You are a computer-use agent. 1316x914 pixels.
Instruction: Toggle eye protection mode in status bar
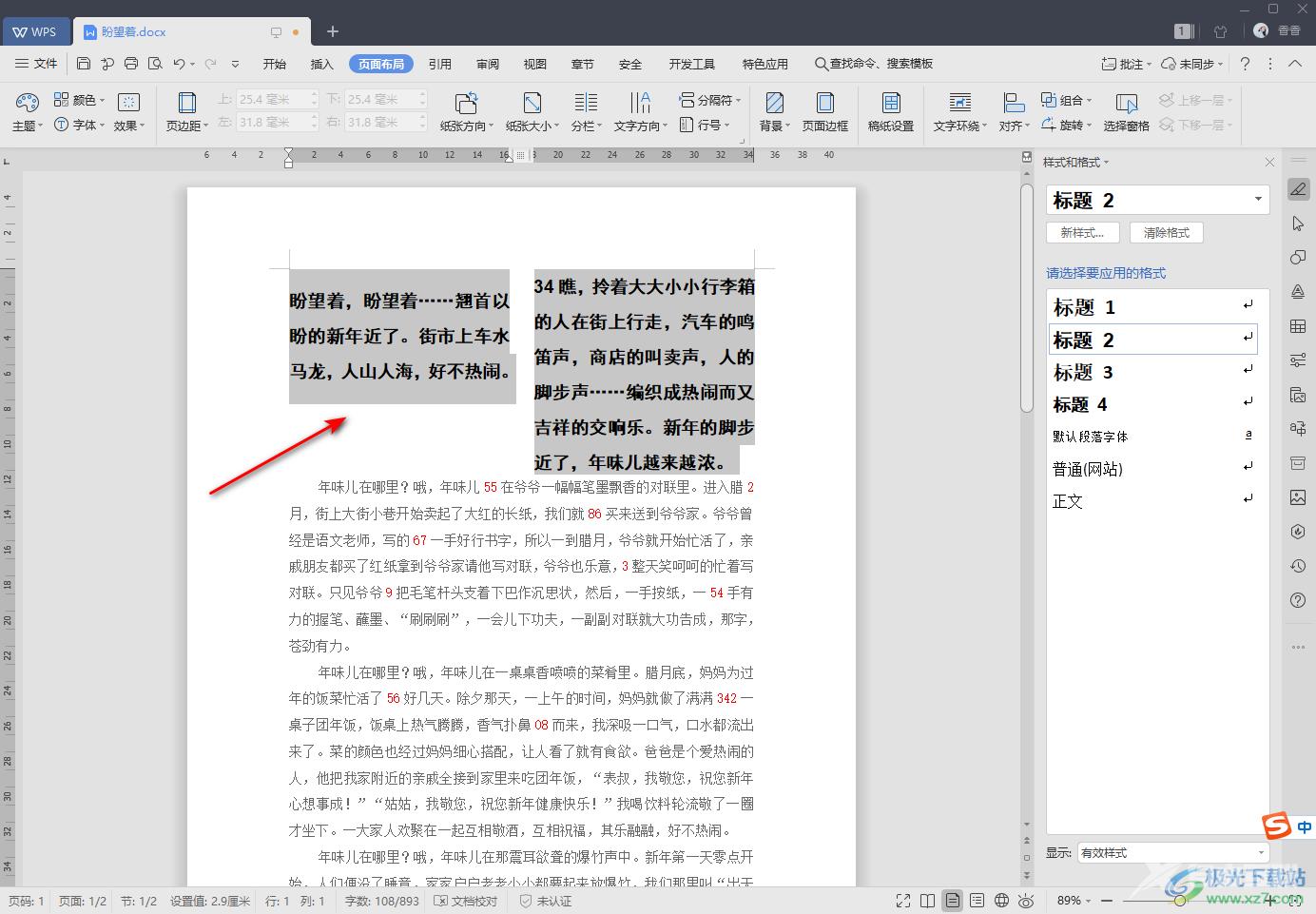(x=1026, y=901)
